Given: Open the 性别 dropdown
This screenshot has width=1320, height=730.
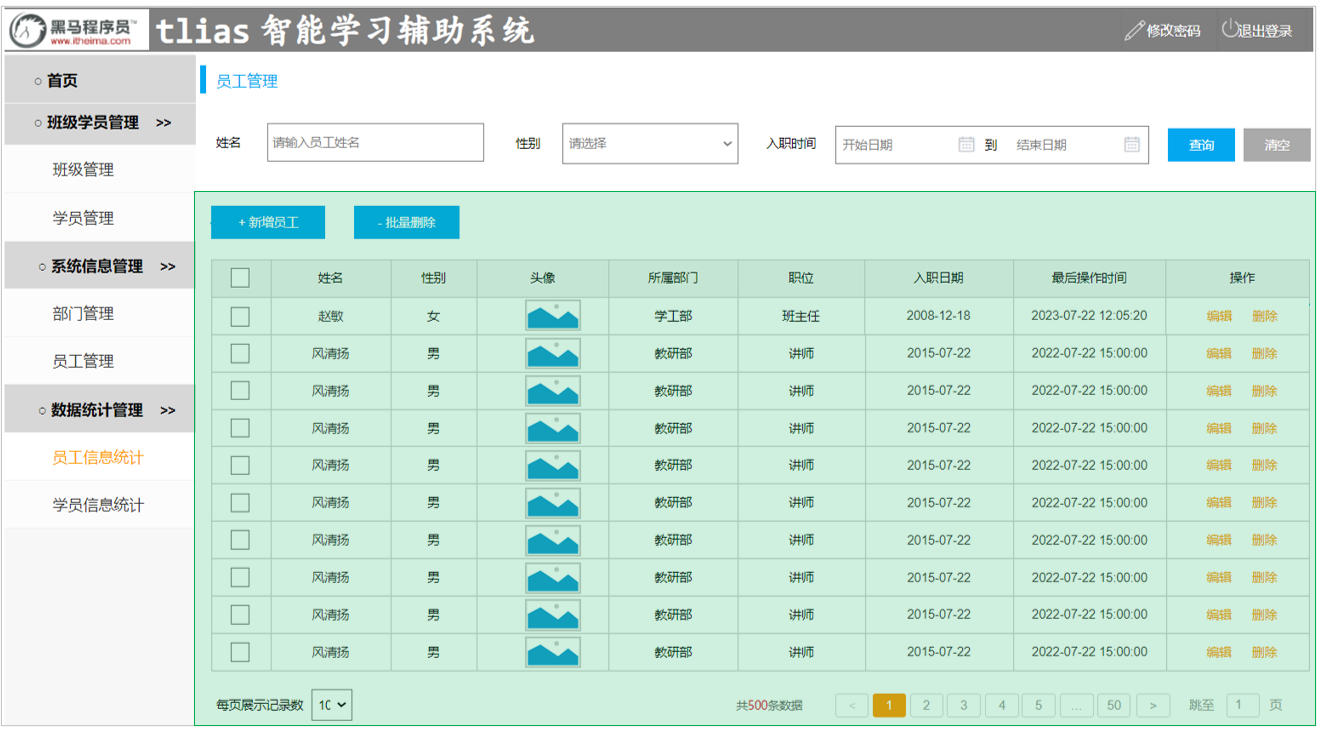Looking at the screenshot, I should (650, 144).
